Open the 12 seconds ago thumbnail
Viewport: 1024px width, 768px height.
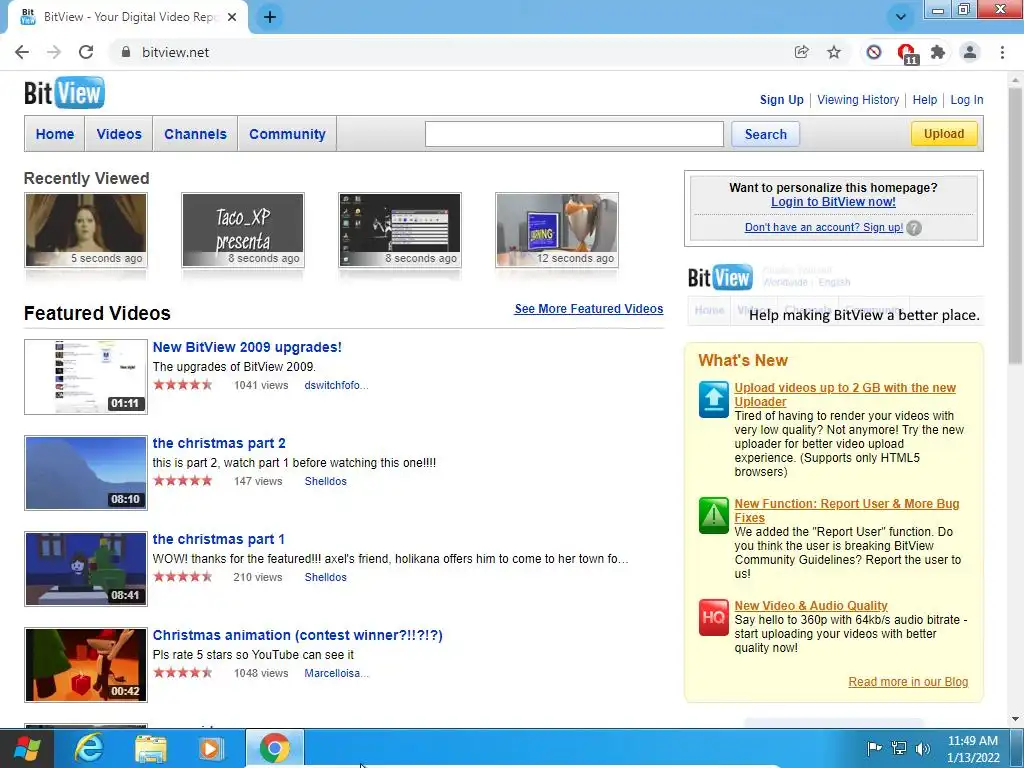click(557, 230)
